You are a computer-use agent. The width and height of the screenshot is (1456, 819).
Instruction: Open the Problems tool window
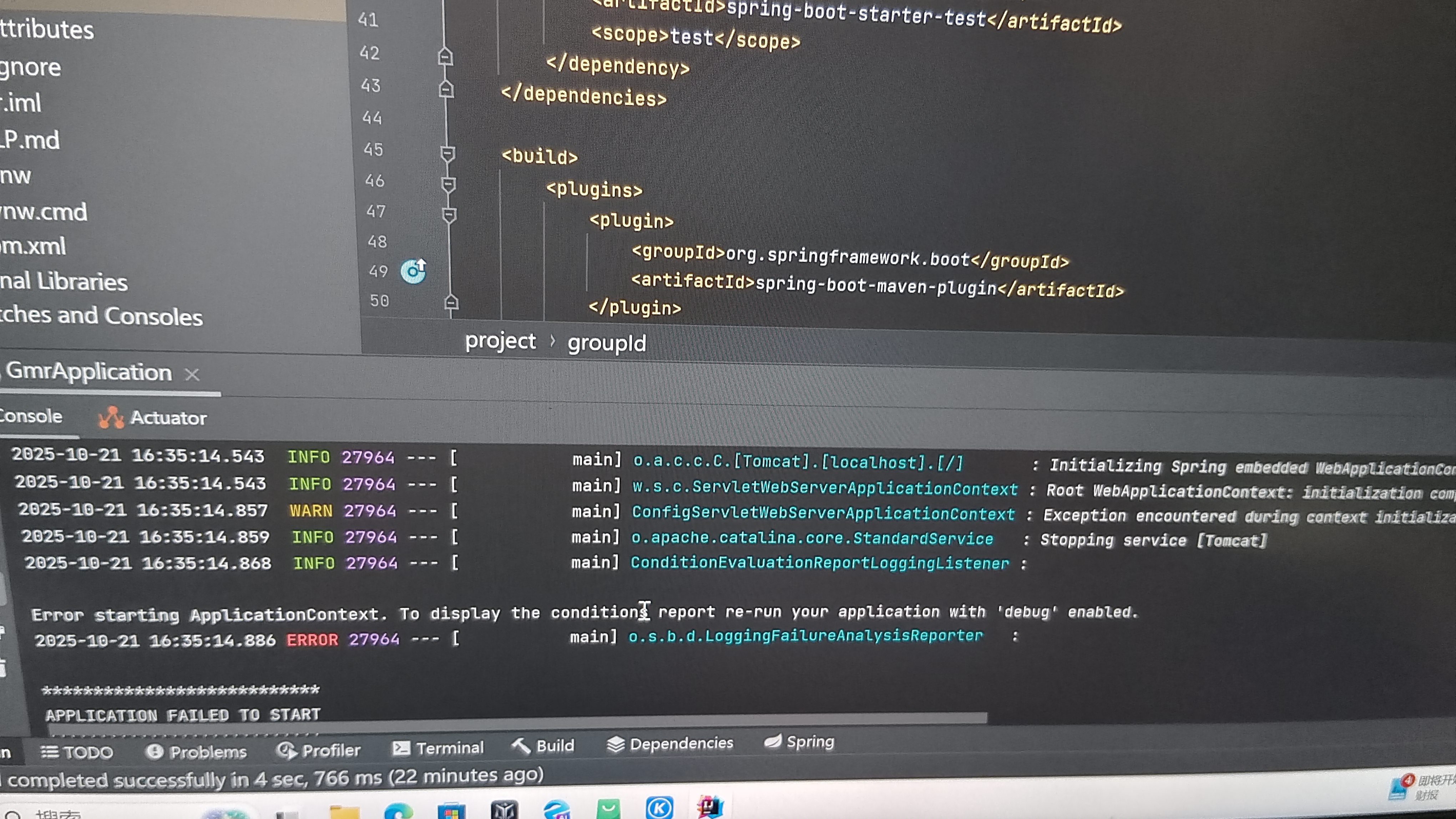coord(196,752)
